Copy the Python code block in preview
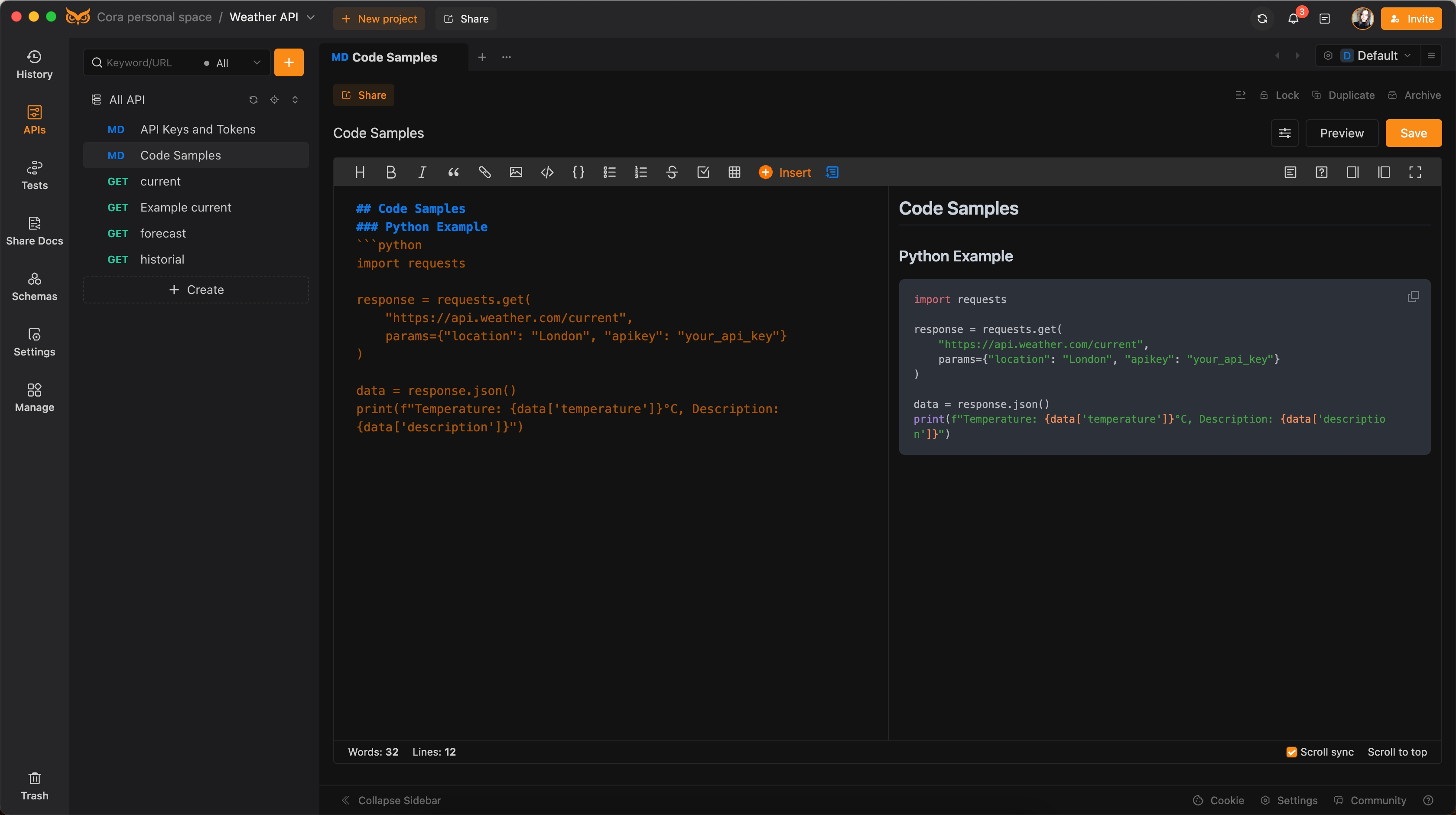 tap(1413, 297)
